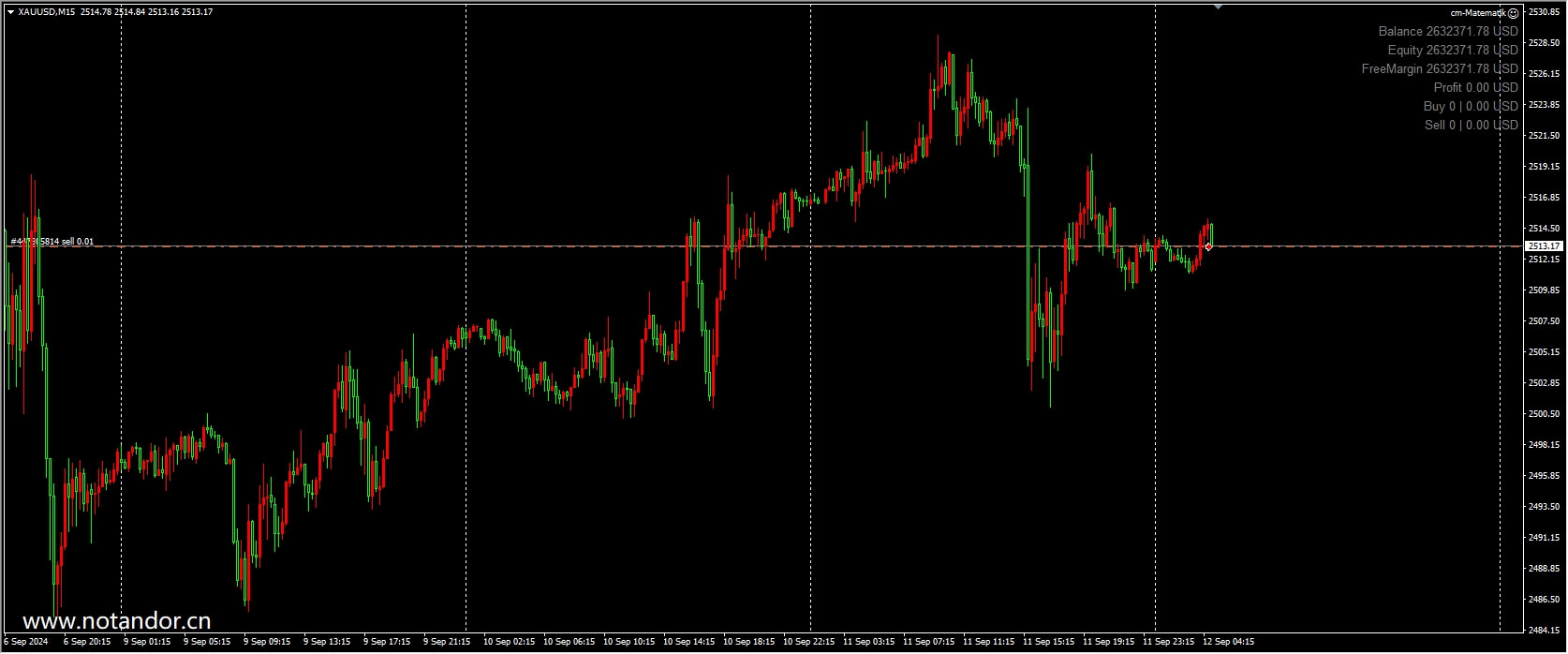Viewport: 1568px width, 654px height.
Task: Click the 2507.50 price scale label
Action: (1544, 321)
